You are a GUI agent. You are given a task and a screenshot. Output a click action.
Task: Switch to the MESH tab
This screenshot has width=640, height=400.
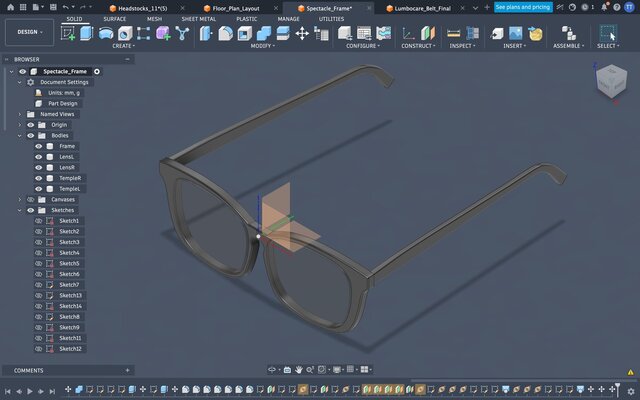(x=154, y=19)
